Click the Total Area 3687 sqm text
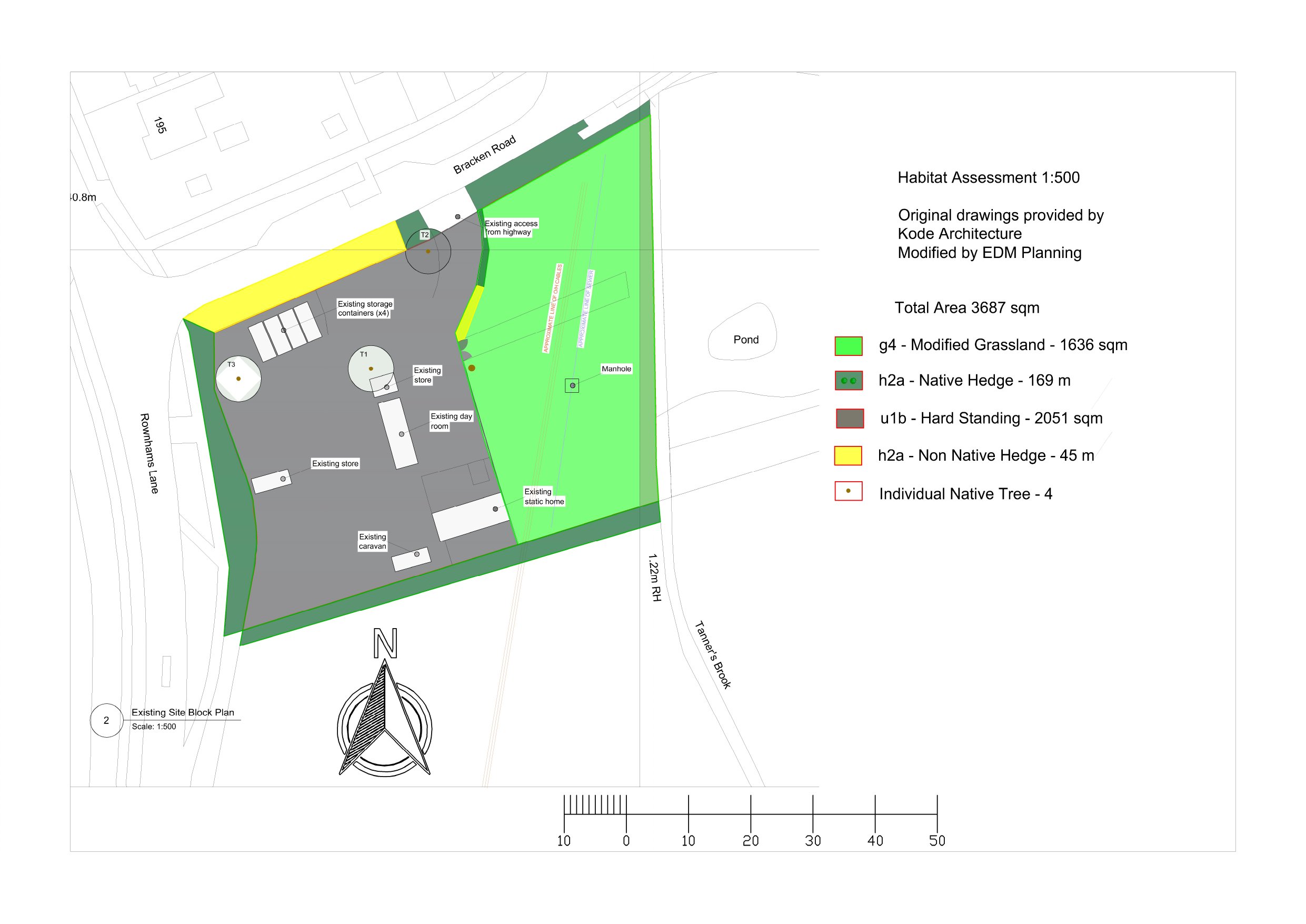The height and width of the screenshot is (924, 1306). tap(966, 308)
